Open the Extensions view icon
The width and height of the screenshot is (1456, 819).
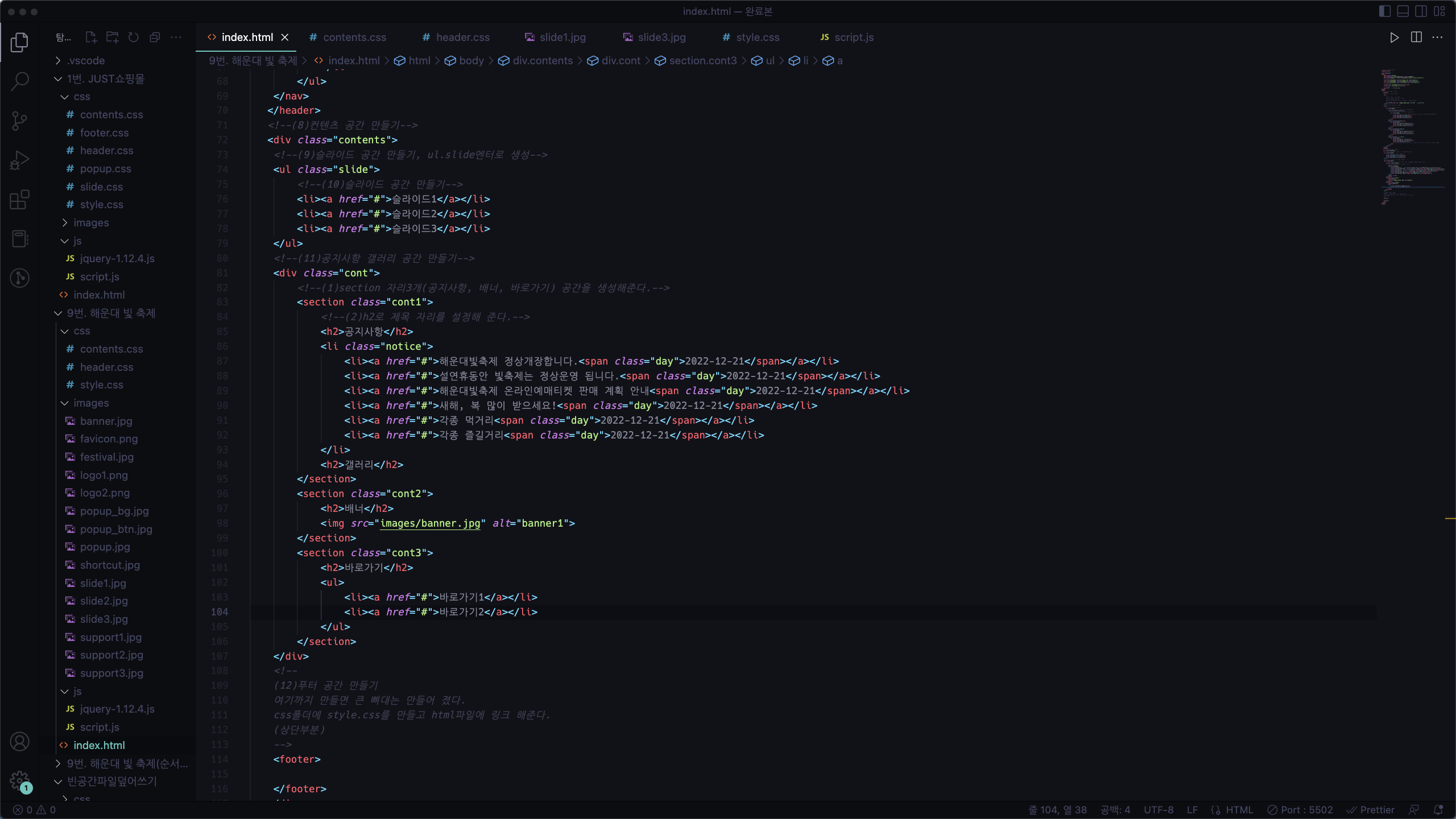pos(20,200)
